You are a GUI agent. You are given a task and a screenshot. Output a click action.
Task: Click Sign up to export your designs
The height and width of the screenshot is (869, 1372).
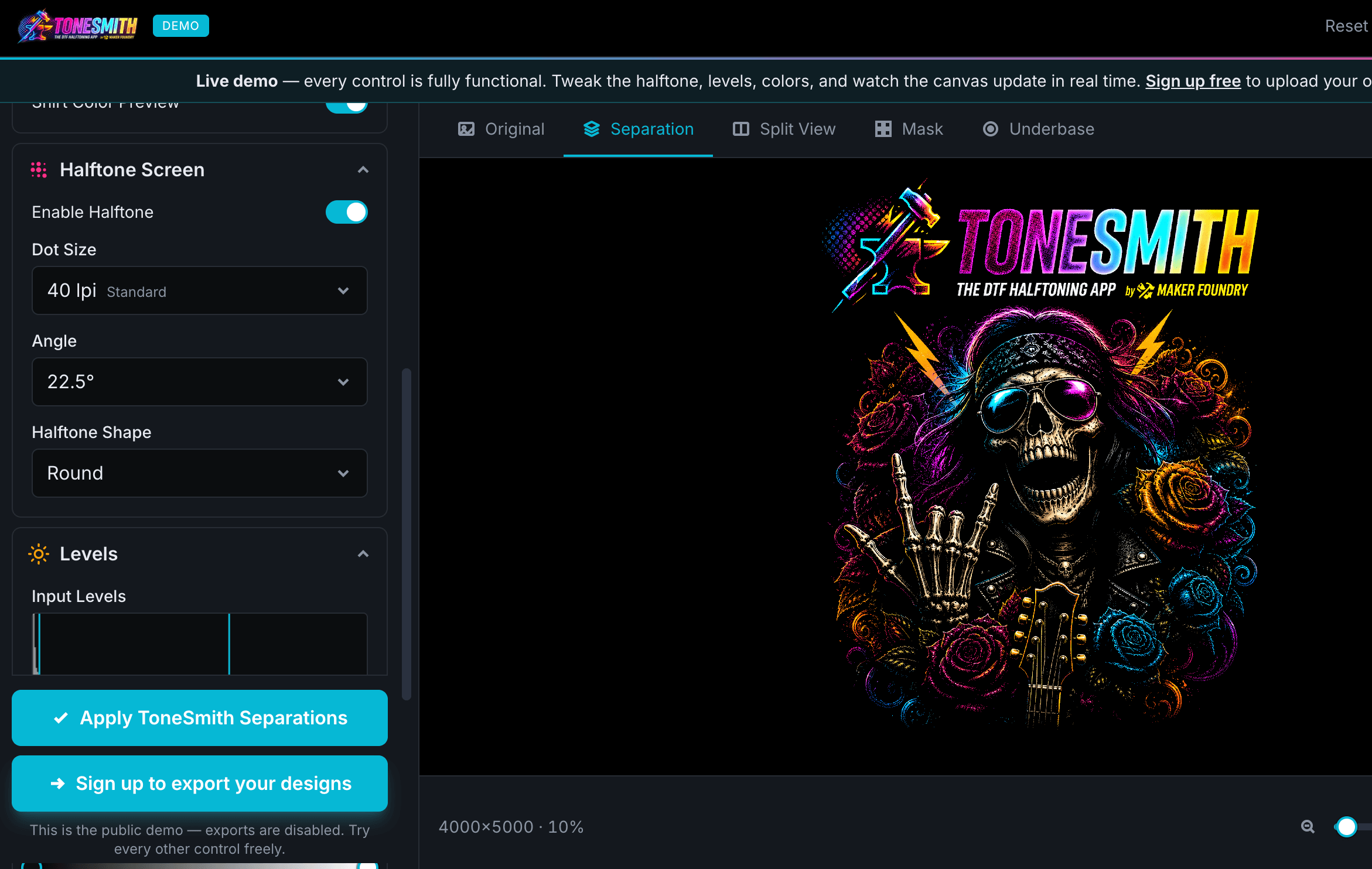[200, 784]
